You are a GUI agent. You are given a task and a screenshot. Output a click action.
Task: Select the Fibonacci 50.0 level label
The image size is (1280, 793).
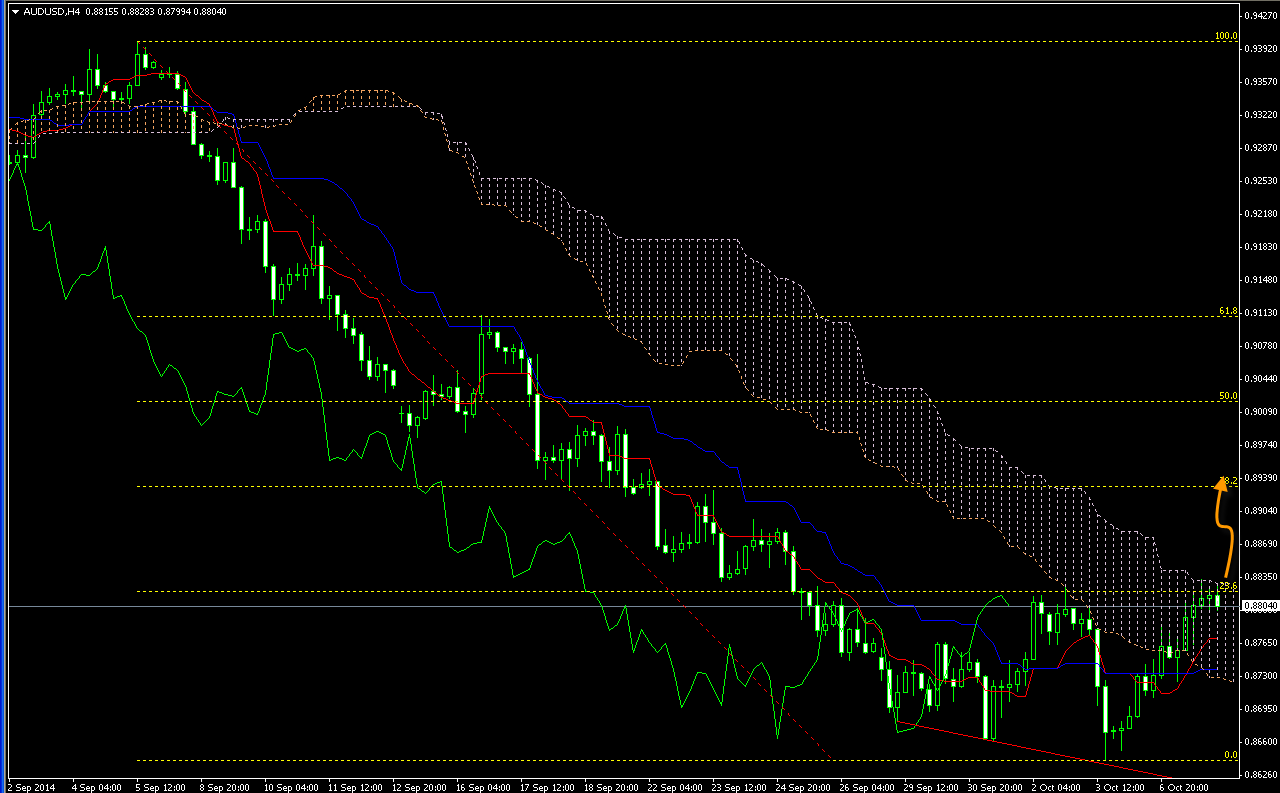click(1228, 396)
